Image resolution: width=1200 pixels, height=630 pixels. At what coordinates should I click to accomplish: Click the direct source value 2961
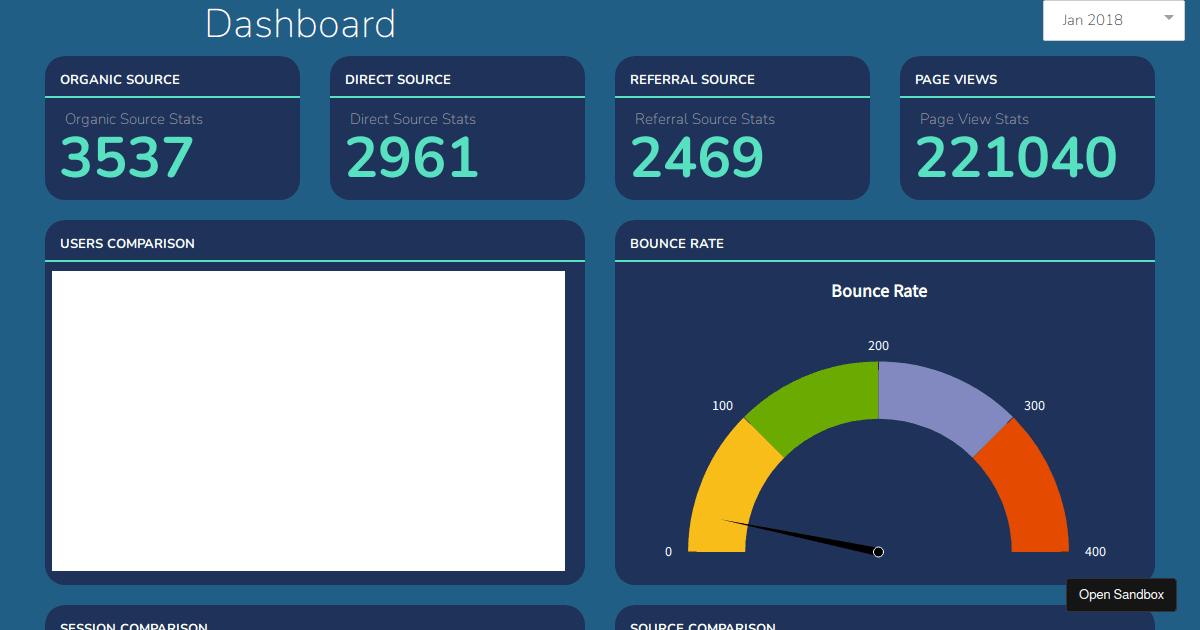412,158
